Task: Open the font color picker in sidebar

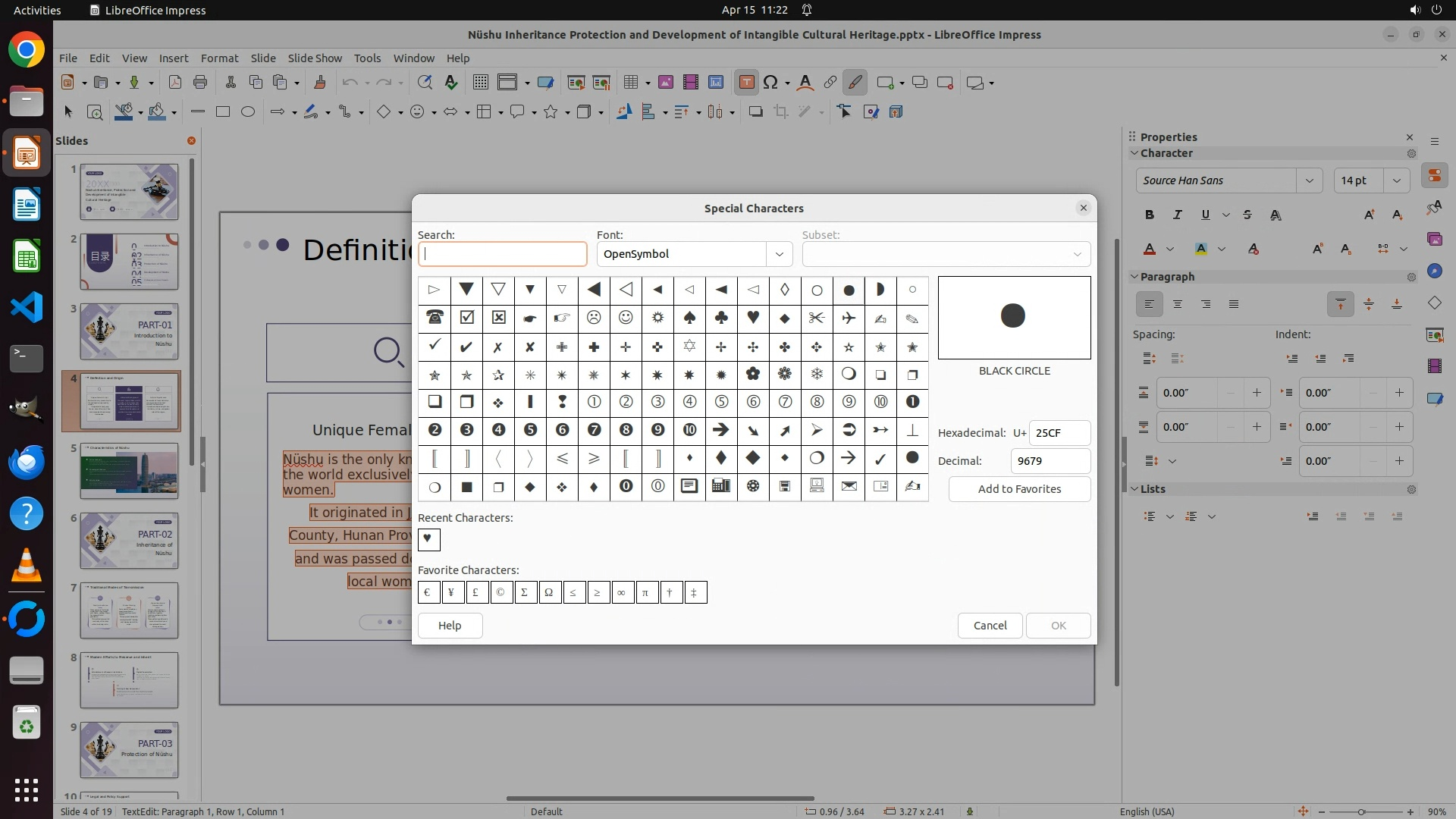Action: tap(1169, 249)
